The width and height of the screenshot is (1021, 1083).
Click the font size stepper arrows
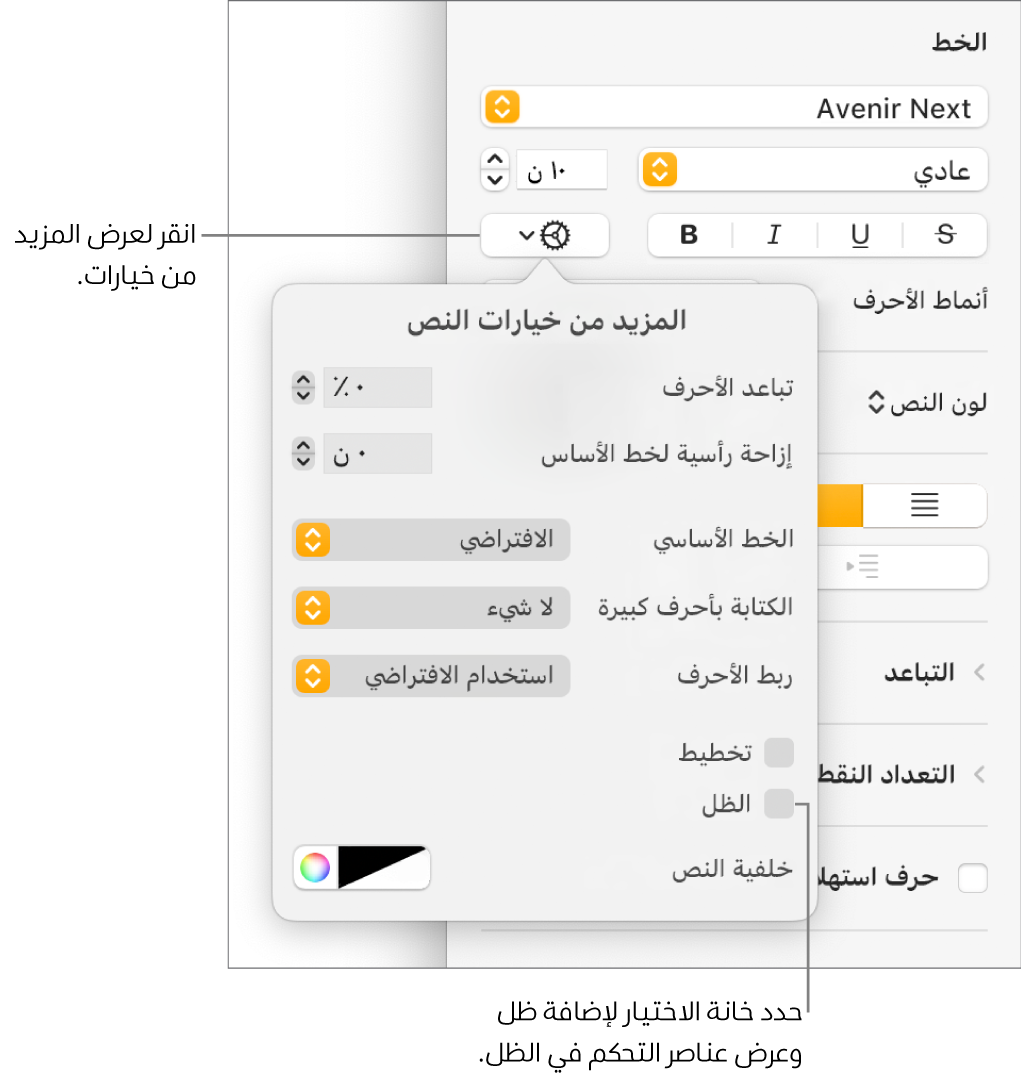495,169
